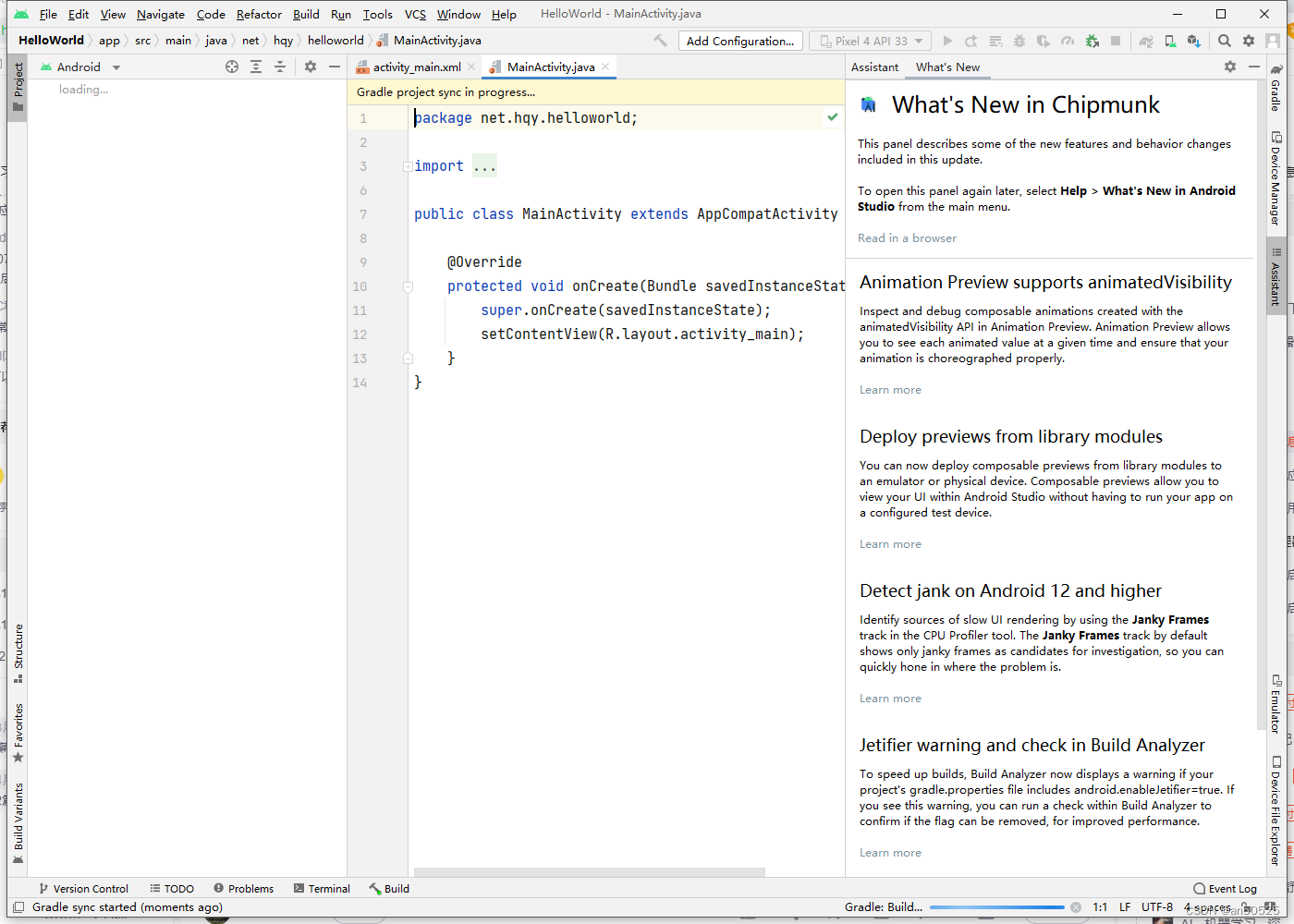Image resolution: width=1294 pixels, height=924 pixels.
Task: Toggle the Emulator side tool button
Action: click(x=1276, y=704)
